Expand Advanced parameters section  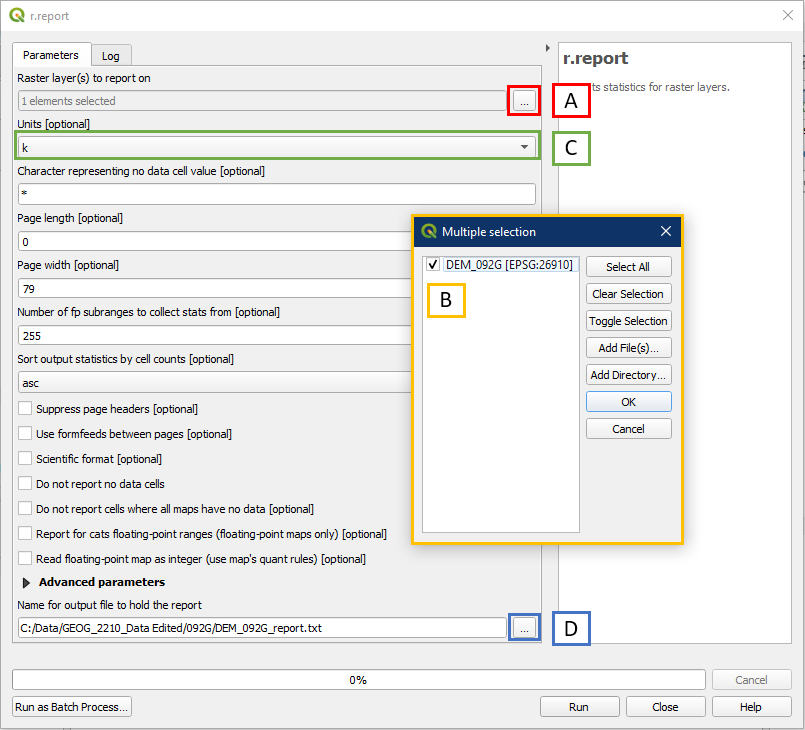27,582
